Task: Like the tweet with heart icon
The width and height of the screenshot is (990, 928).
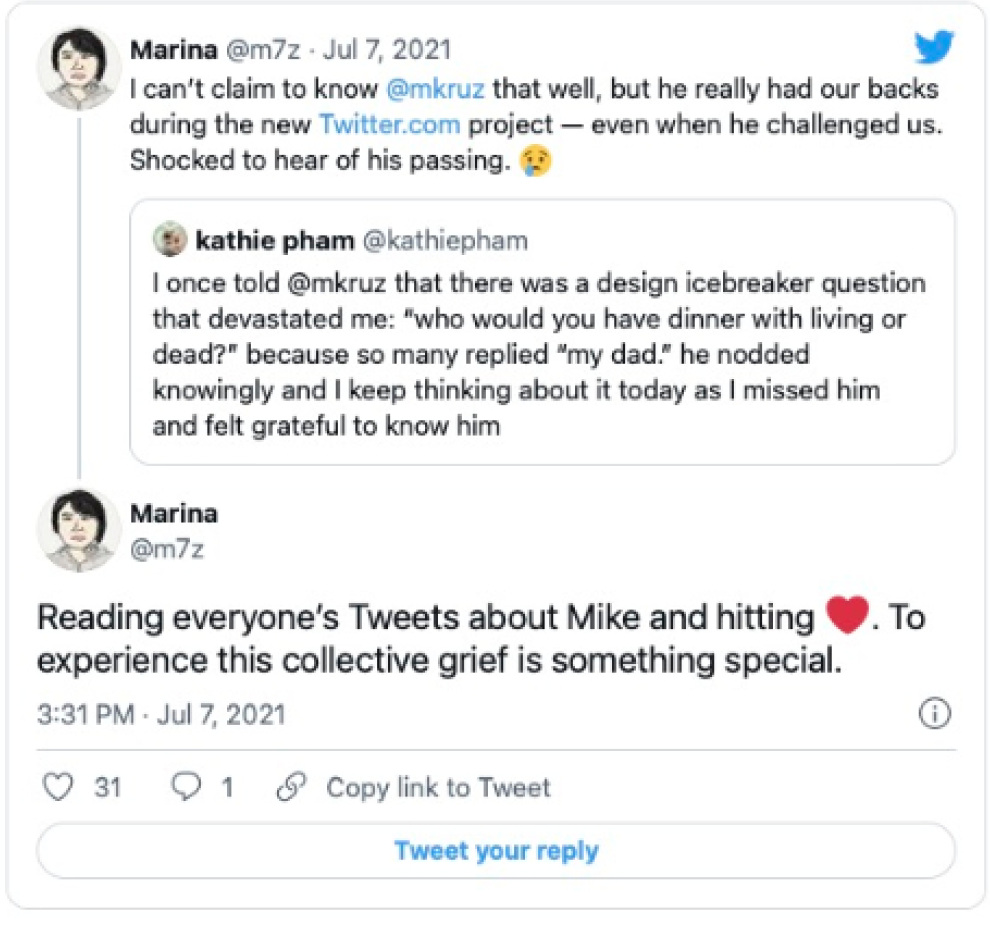Action: click(x=61, y=787)
